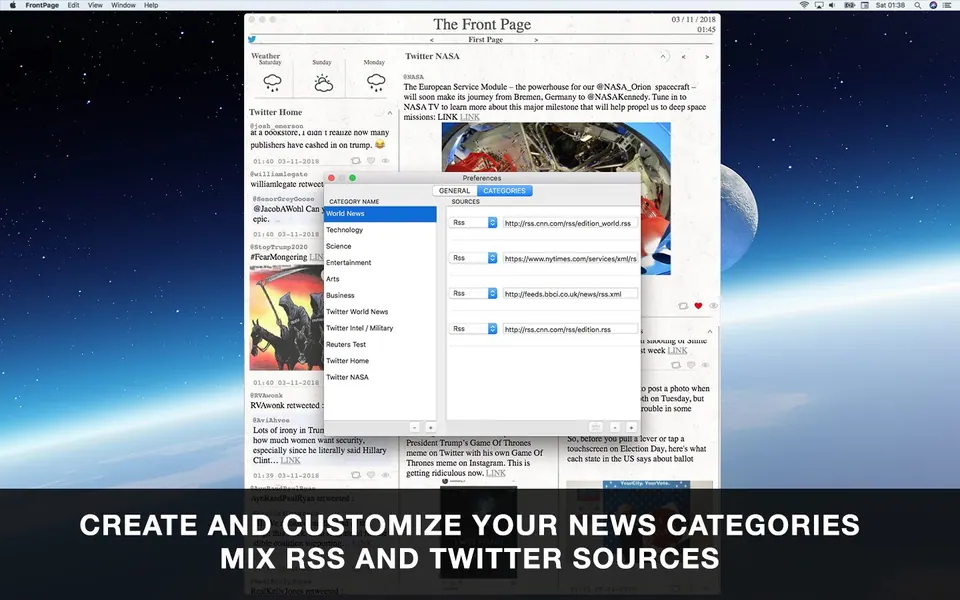This screenshot has width=960, height=600.
Task: Collapse the Twitter Home section chevron
Action: [390, 113]
